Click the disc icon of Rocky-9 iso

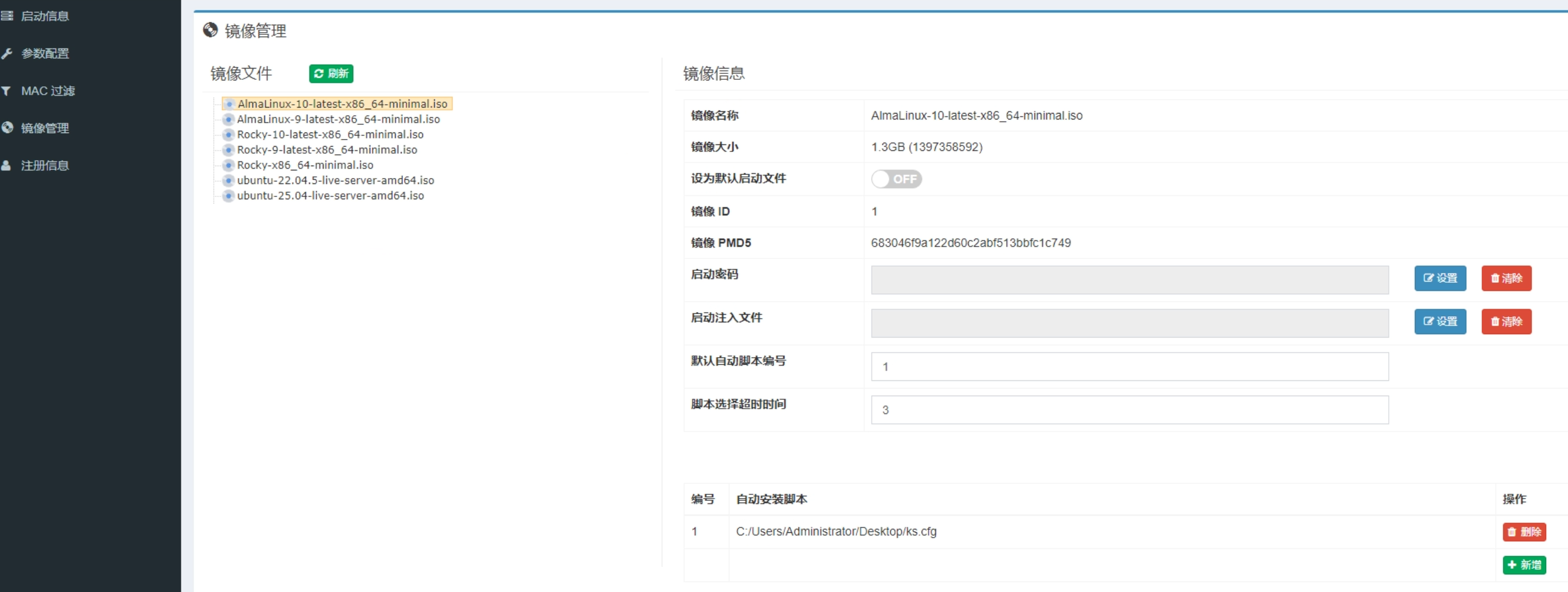[229, 150]
